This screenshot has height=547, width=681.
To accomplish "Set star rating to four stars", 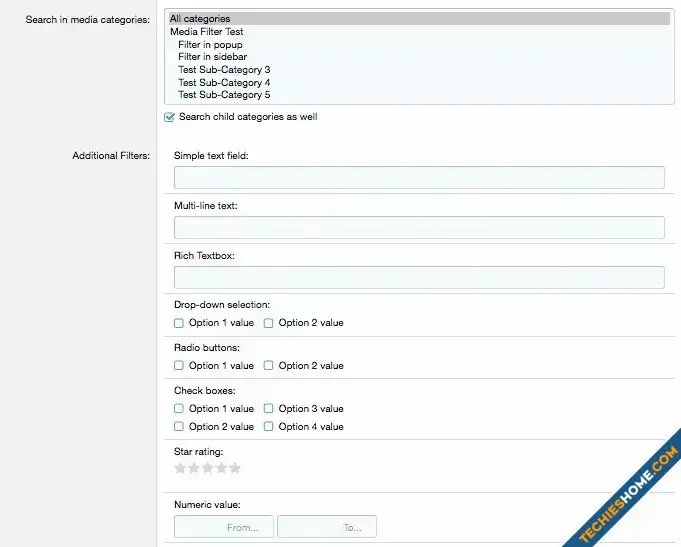I will coord(221,468).
